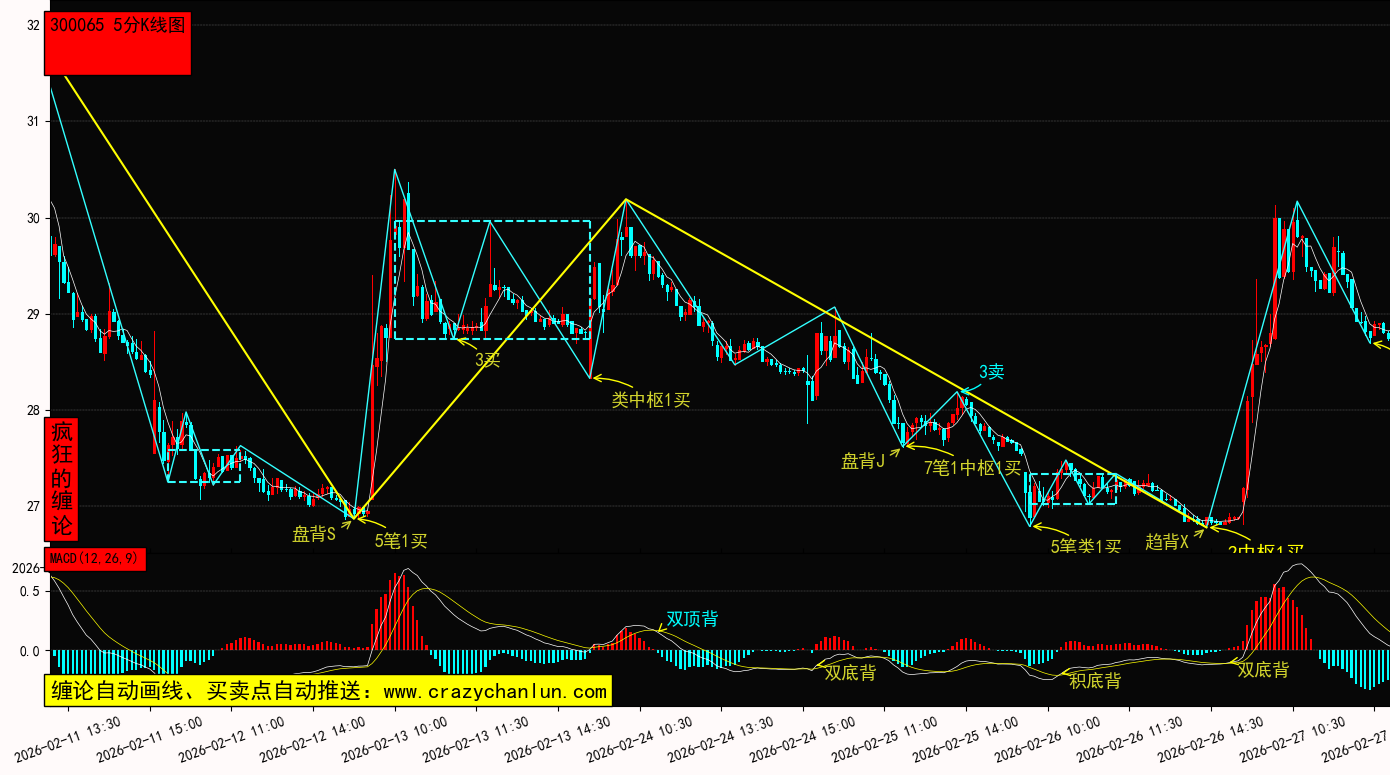Click the 类中枢1买 signal annotation

[651, 400]
